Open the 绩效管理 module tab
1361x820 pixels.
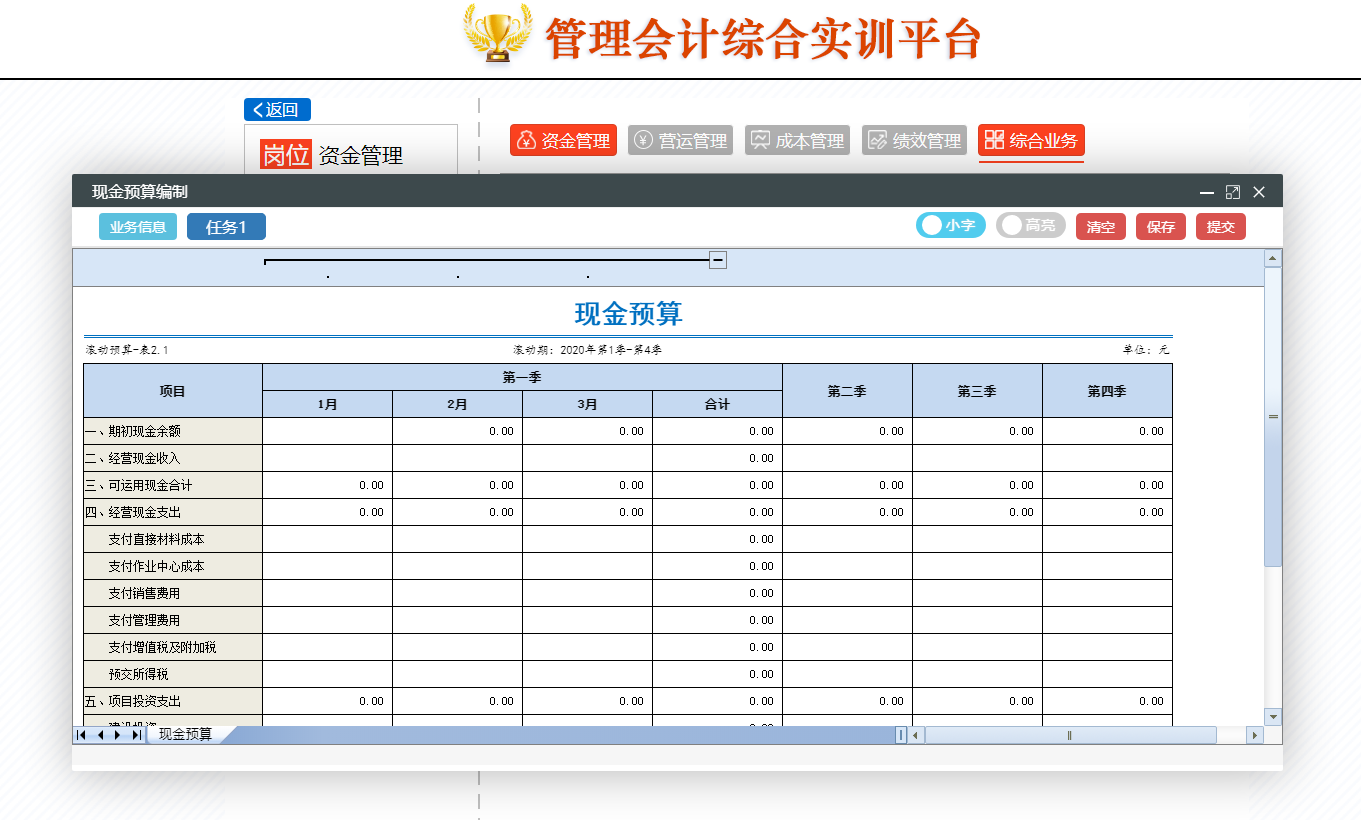[914, 141]
